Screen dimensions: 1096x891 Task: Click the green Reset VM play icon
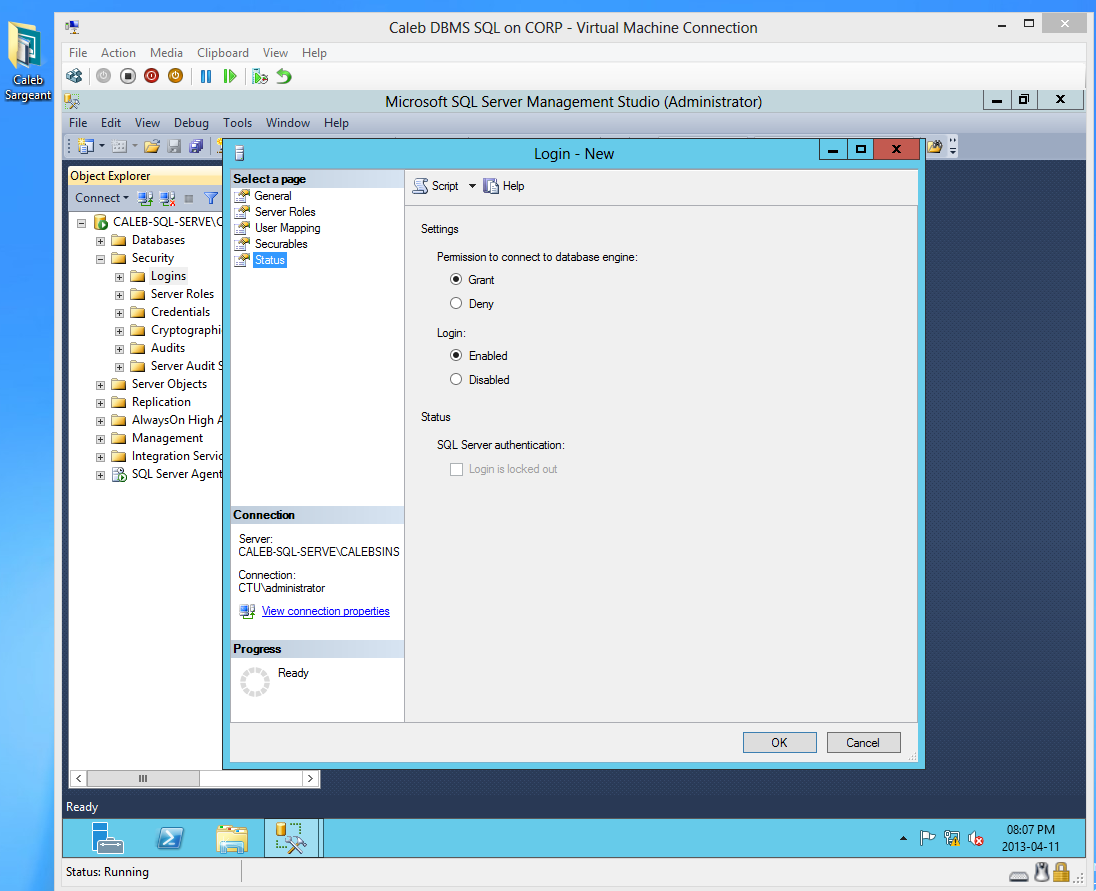[229, 76]
